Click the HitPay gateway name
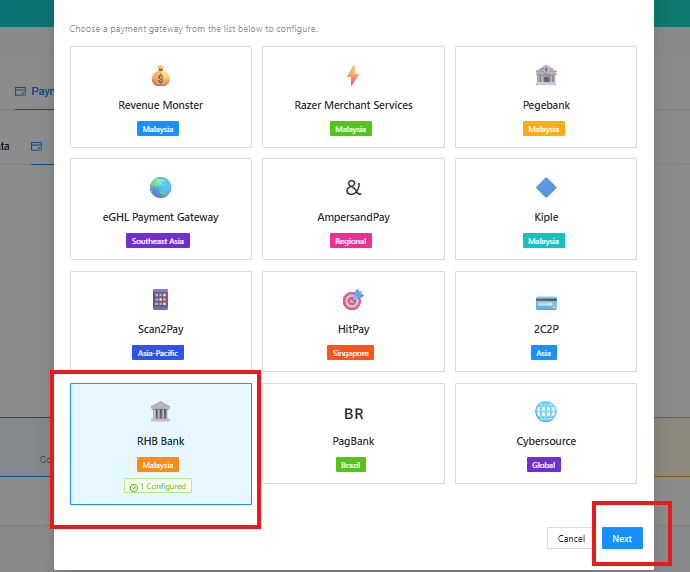The image size is (690, 572). coord(353,329)
